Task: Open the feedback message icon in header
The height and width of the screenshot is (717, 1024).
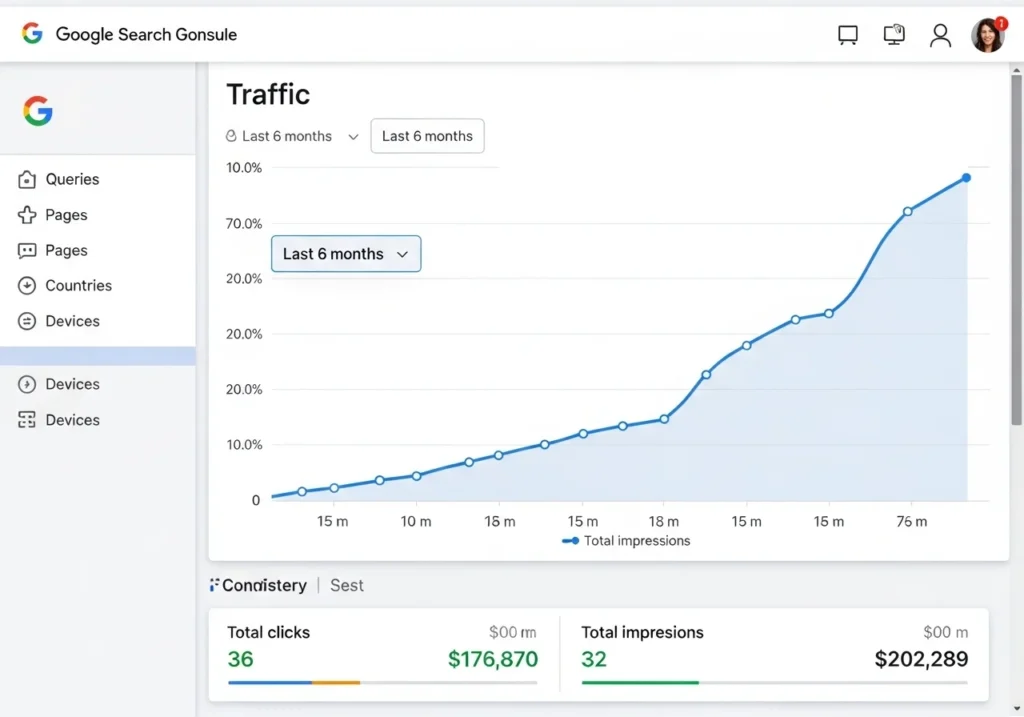Action: coord(847,35)
